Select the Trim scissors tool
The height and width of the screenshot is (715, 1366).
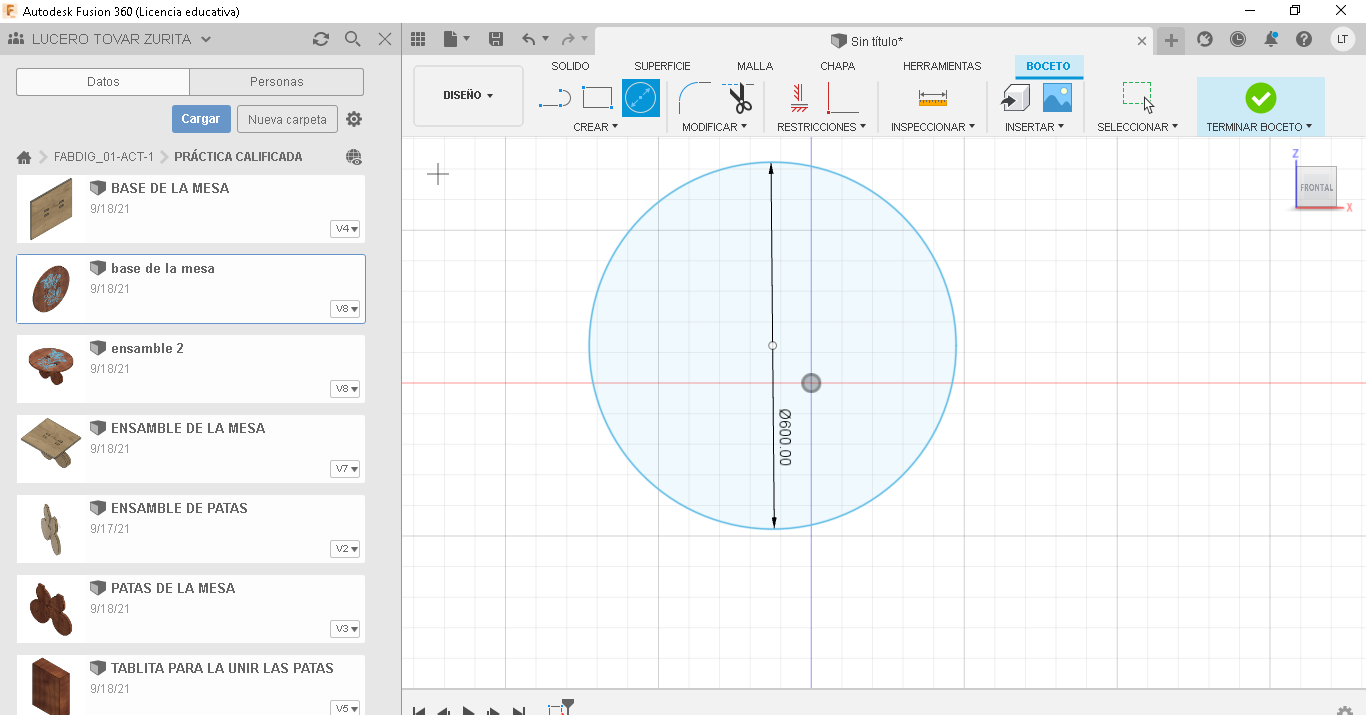[x=738, y=98]
